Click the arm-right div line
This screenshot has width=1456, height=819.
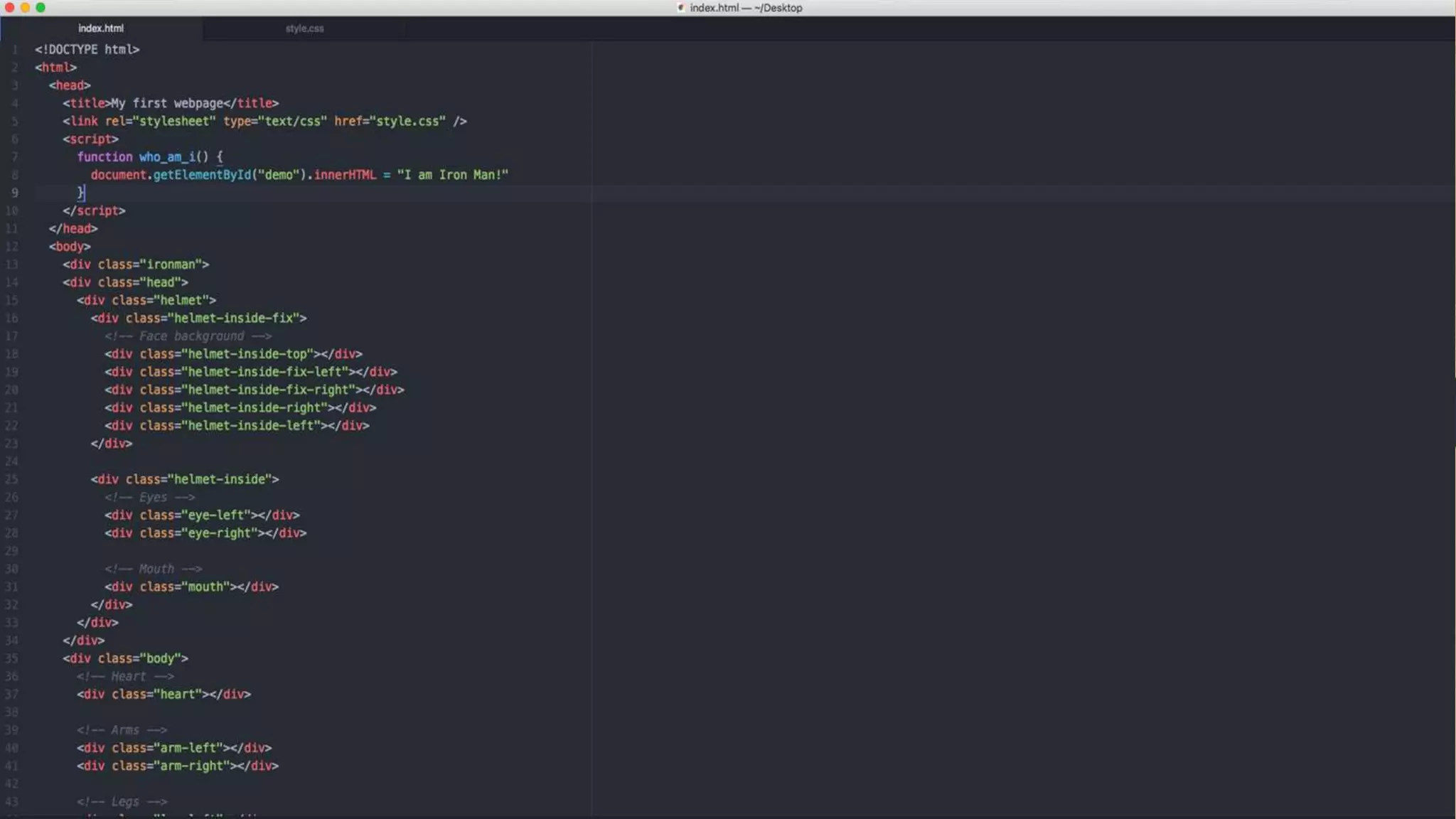pyautogui.click(x=178, y=766)
